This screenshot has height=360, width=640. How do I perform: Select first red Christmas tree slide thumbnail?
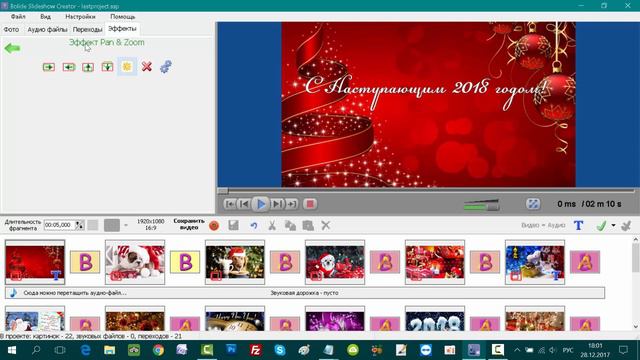point(35,262)
